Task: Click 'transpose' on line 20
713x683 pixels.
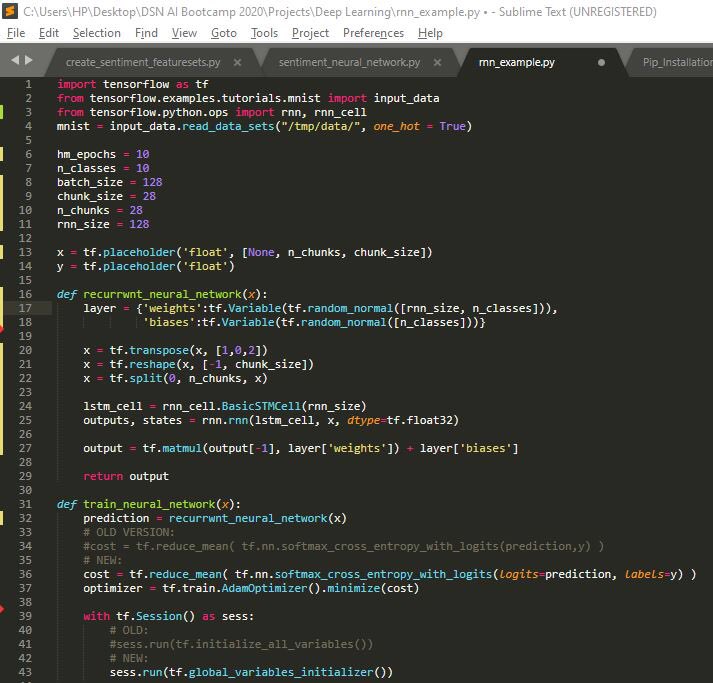Action: pyautogui.click(x=159, y=350)
